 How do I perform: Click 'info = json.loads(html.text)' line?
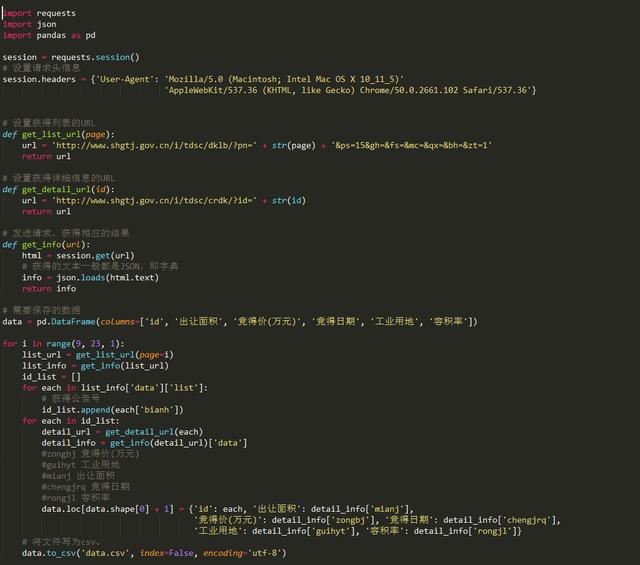tap(90, 278)
